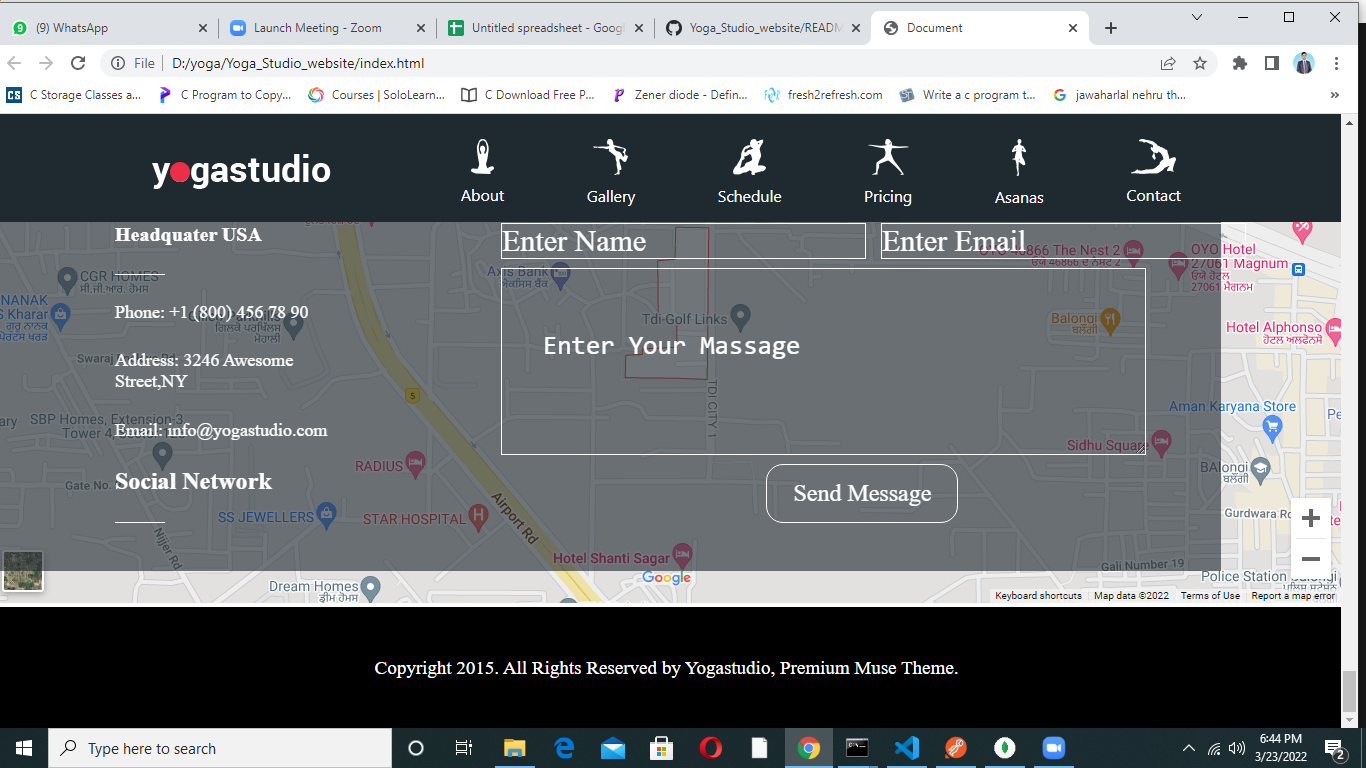Image resolution: width=1366 pixels, height=768 pixels.
Task: Focus the Enter Your Massage text area
Action: (x=823, y=361)
